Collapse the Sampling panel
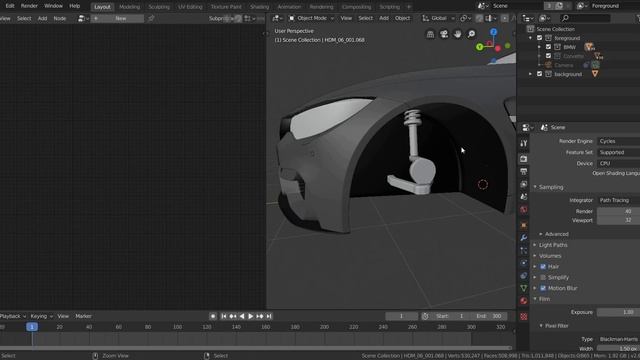Image resolution: width=640 pixels, height=360 pixels. 536,187
